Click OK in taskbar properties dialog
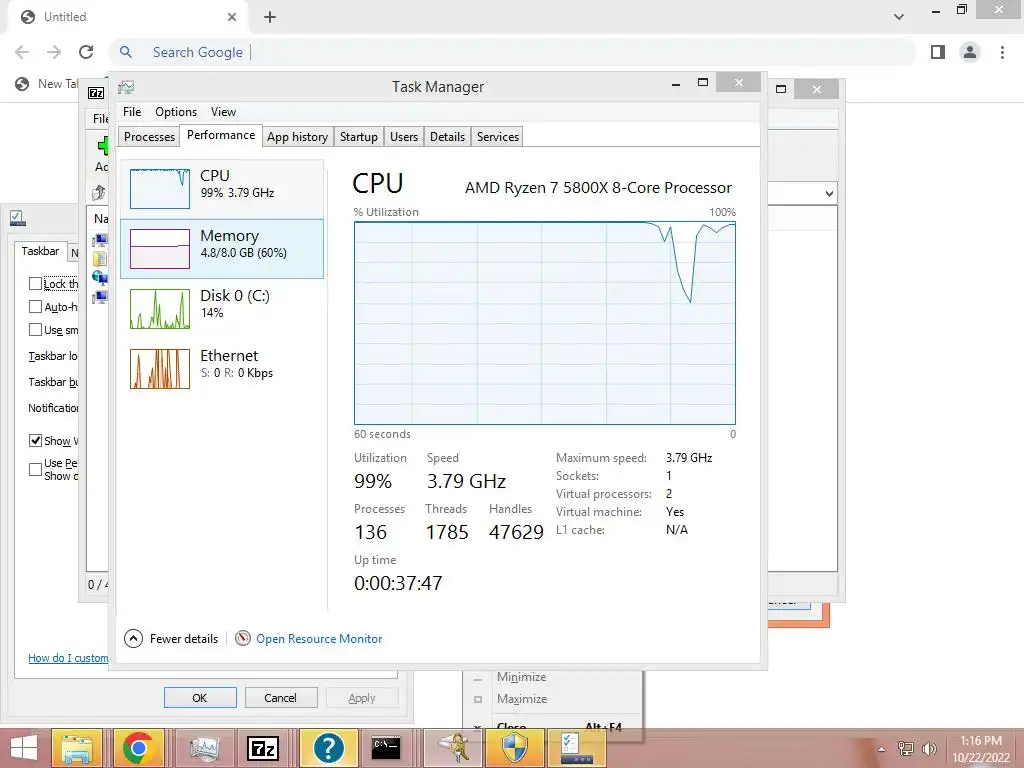The height and width of the screenshot is (768, 1024). click(x=200, y=697)
